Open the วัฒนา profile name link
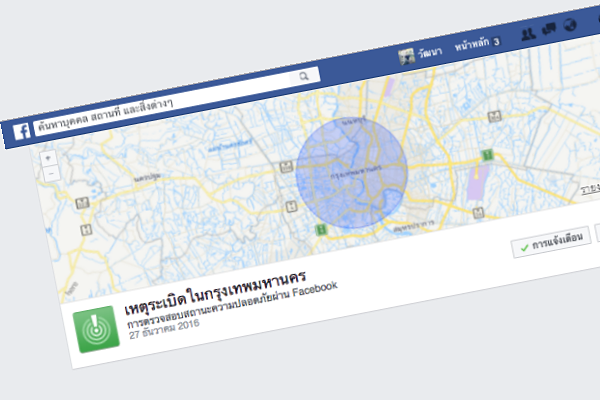 431,53
